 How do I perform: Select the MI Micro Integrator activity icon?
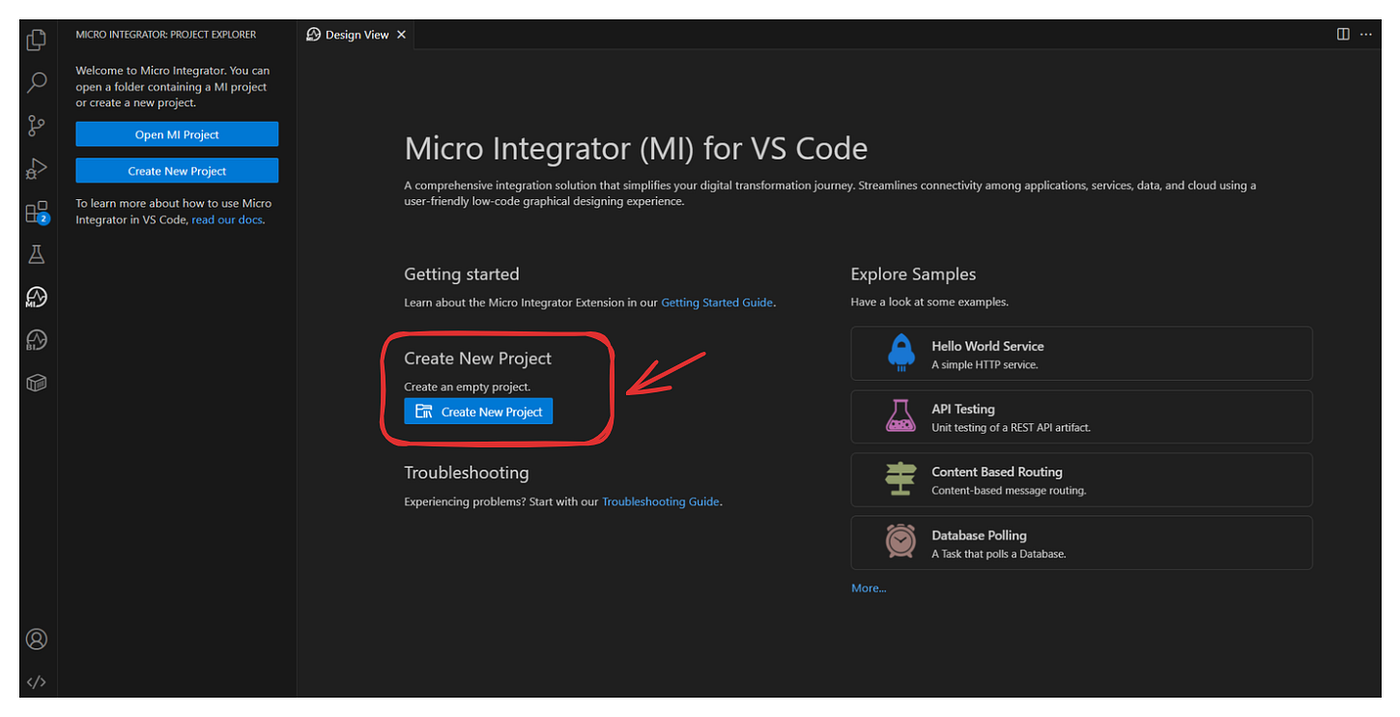click(x=36, y=297)
